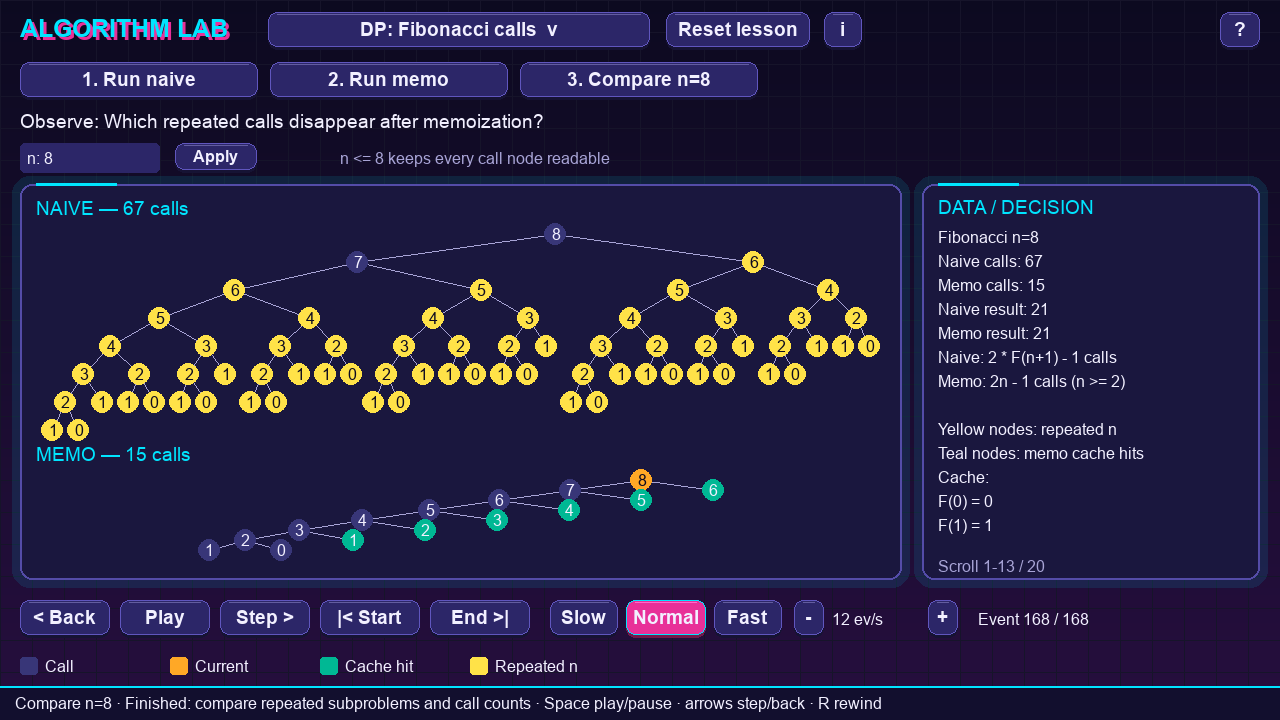
Task: Click the orange current node 8 in memo tree
Action: (x=642, y=481)
